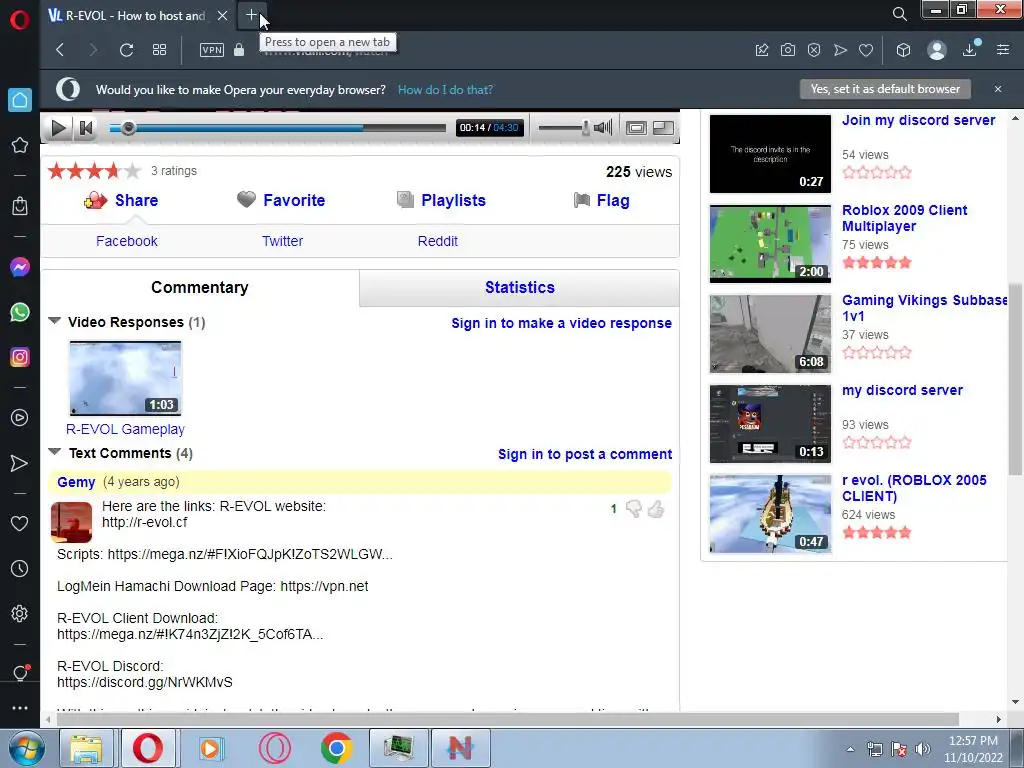Collapse the Text Comments section
1024x768 pixels.
[x=55, y=451]
